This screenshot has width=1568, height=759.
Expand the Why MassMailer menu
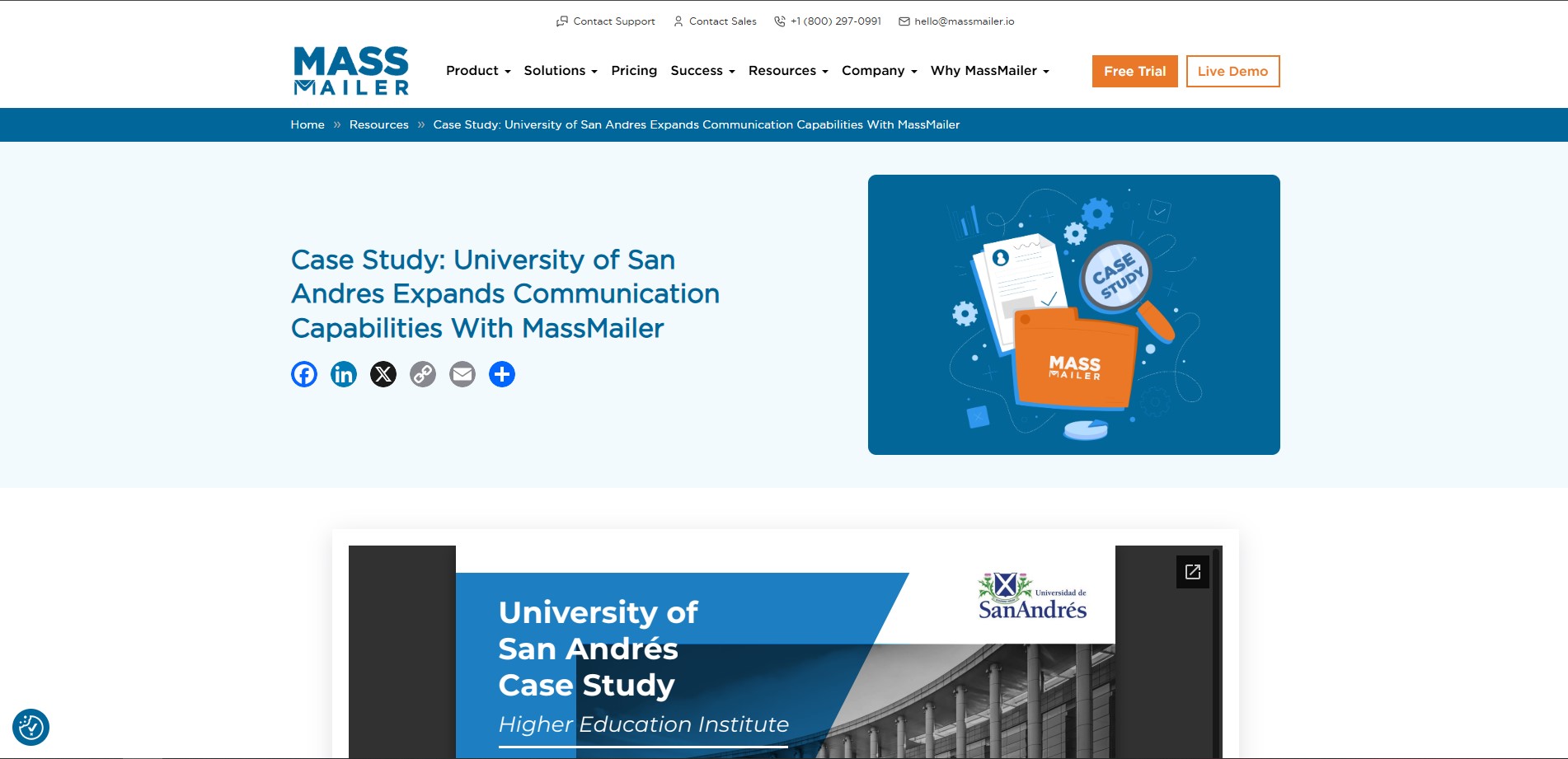(x=989, y=71)
